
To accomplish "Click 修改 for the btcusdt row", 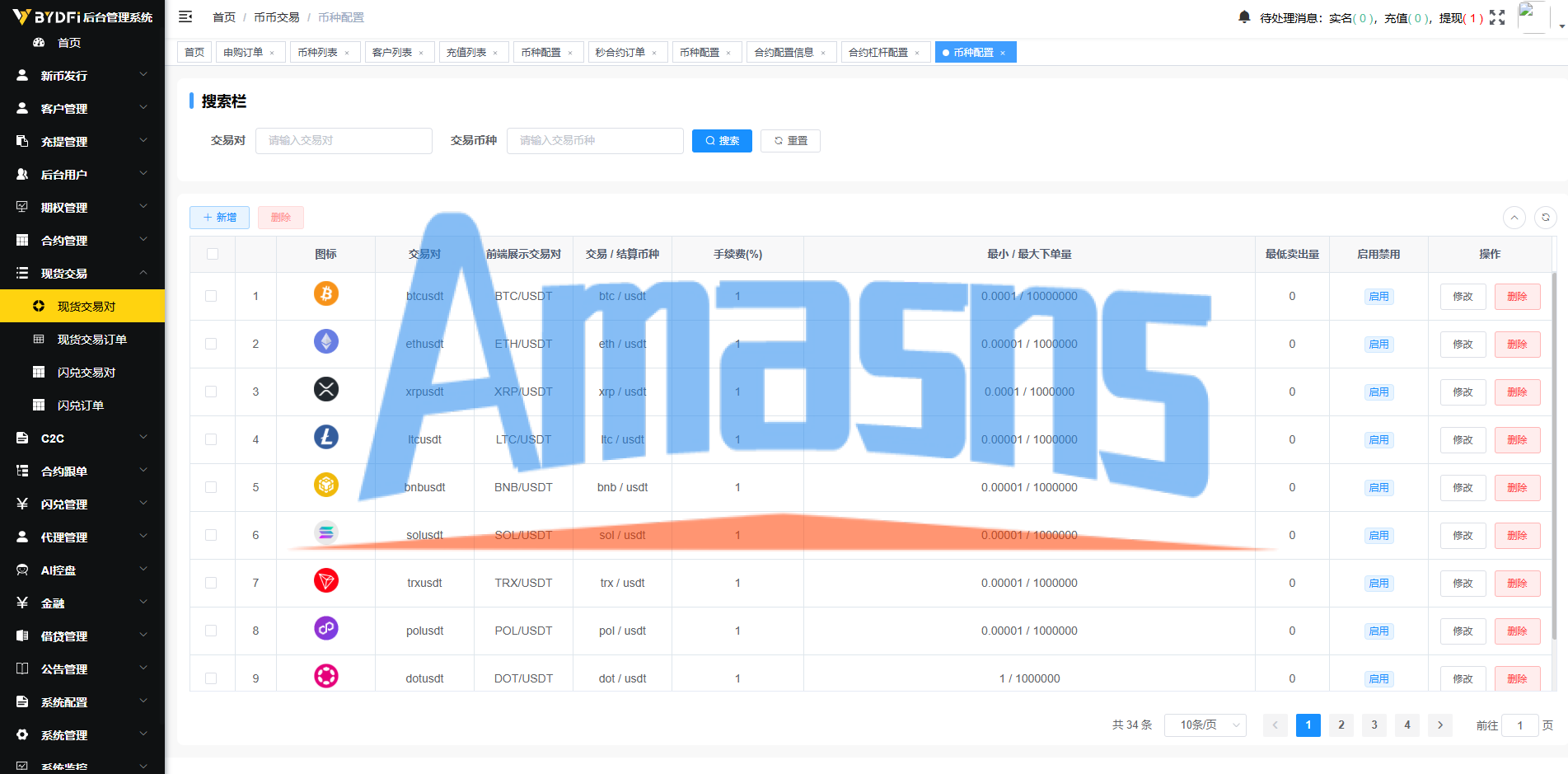I will [1463, 297].
